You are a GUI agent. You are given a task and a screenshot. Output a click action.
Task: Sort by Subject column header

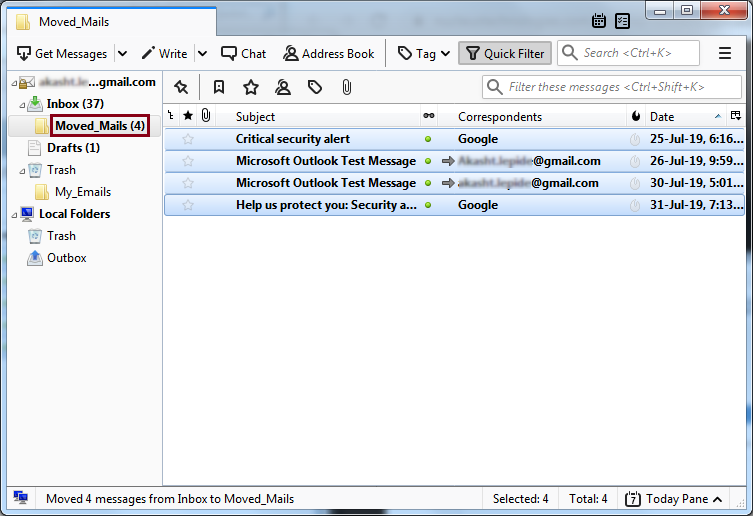coord(318,116)
